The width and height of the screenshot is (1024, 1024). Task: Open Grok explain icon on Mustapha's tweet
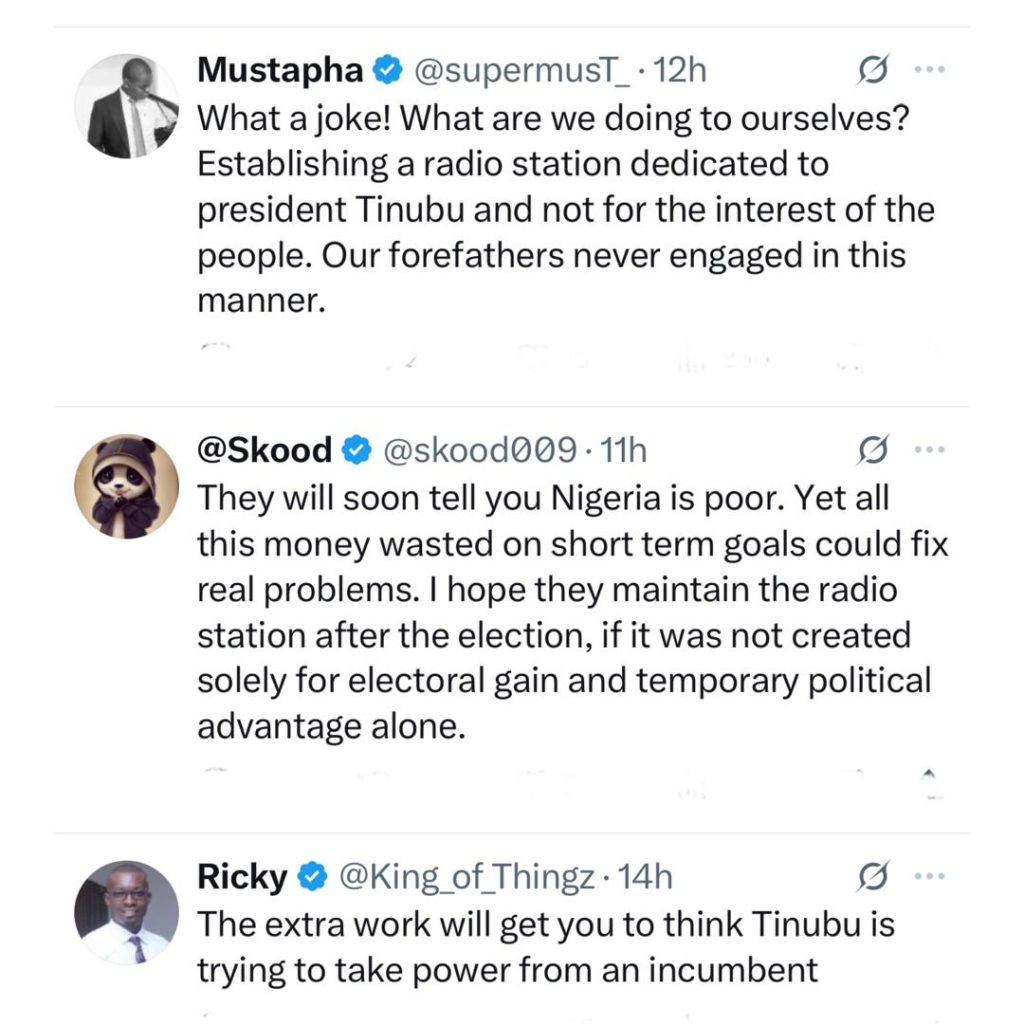tap(872, 70)
